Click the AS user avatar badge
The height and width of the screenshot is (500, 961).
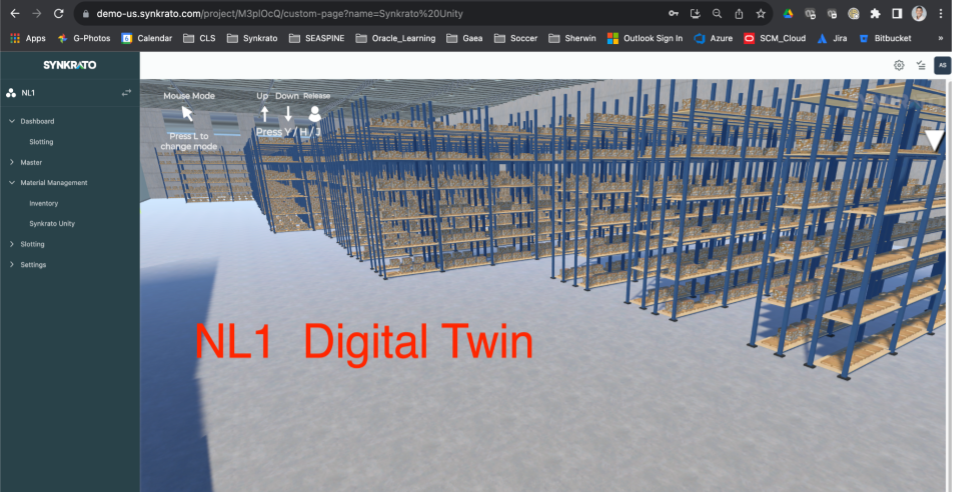(x=942, y=65)
